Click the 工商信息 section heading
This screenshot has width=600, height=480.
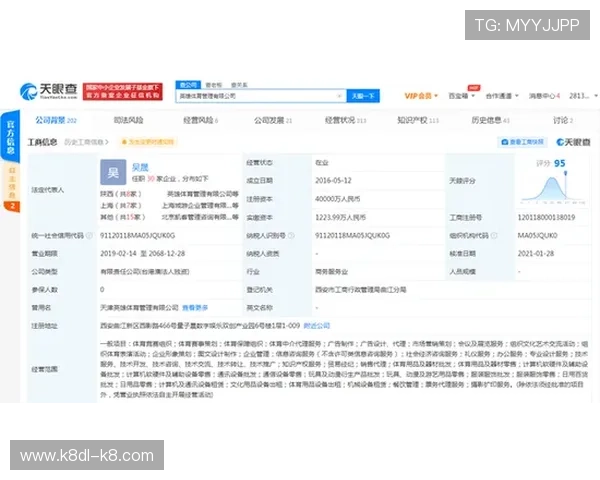click(42, 142)
